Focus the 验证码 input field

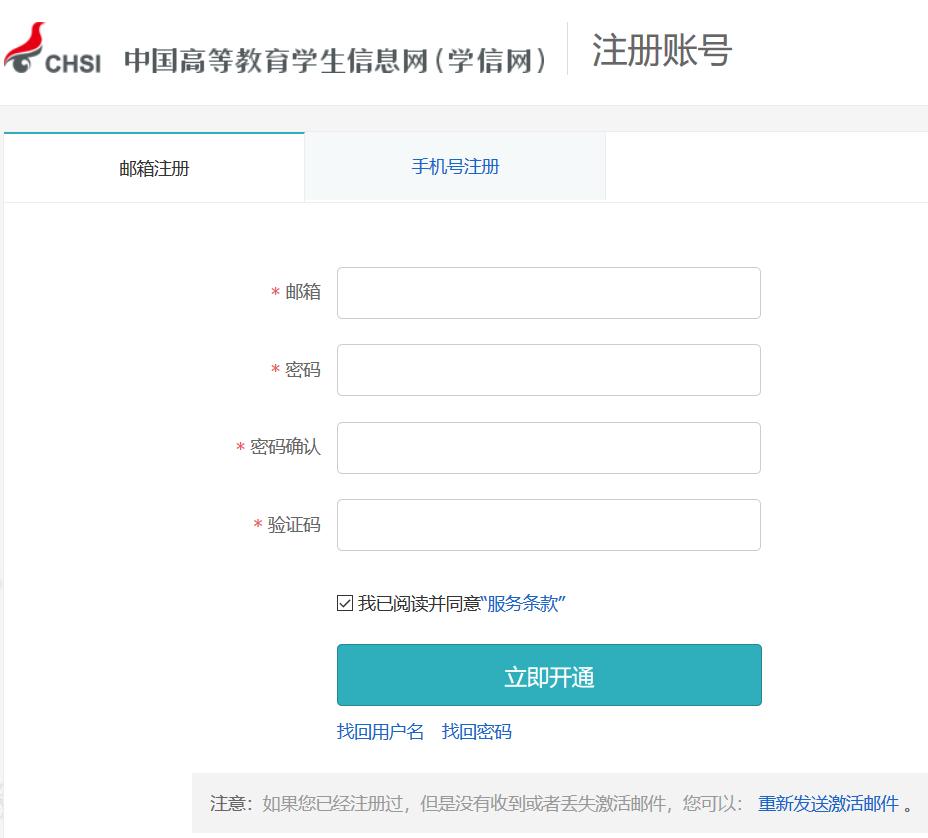click(548, 525)
